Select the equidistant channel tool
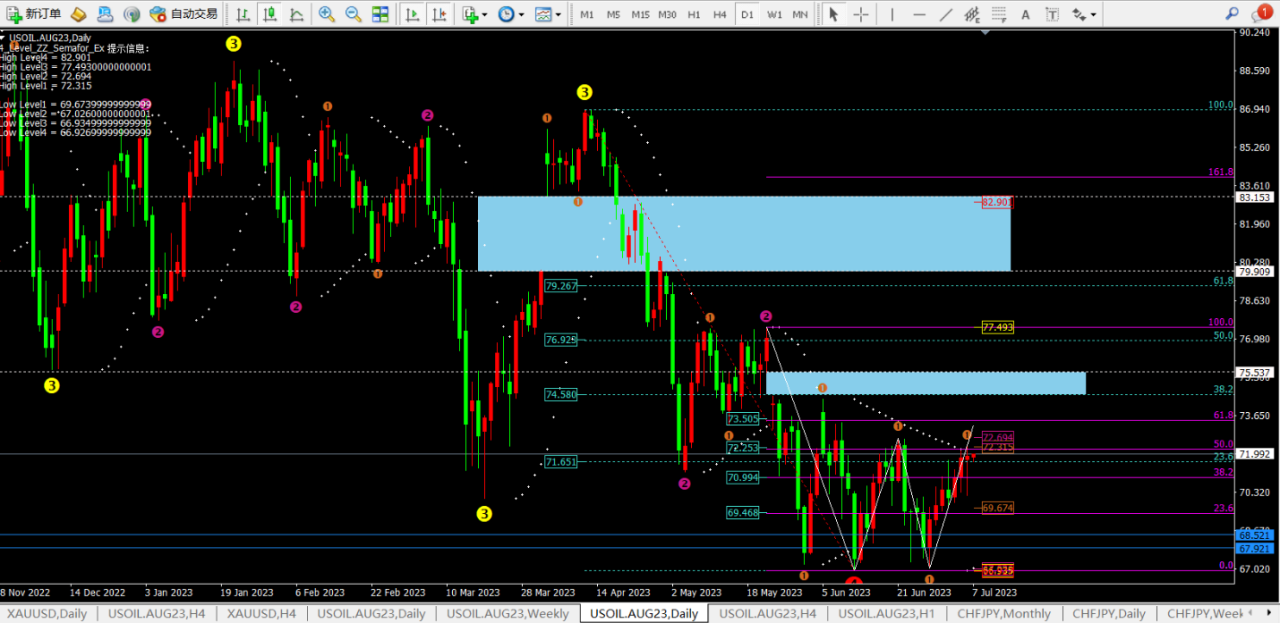The width and height of the screenshot is (1280, 623). pyautogui.click(x=972, y=14)
